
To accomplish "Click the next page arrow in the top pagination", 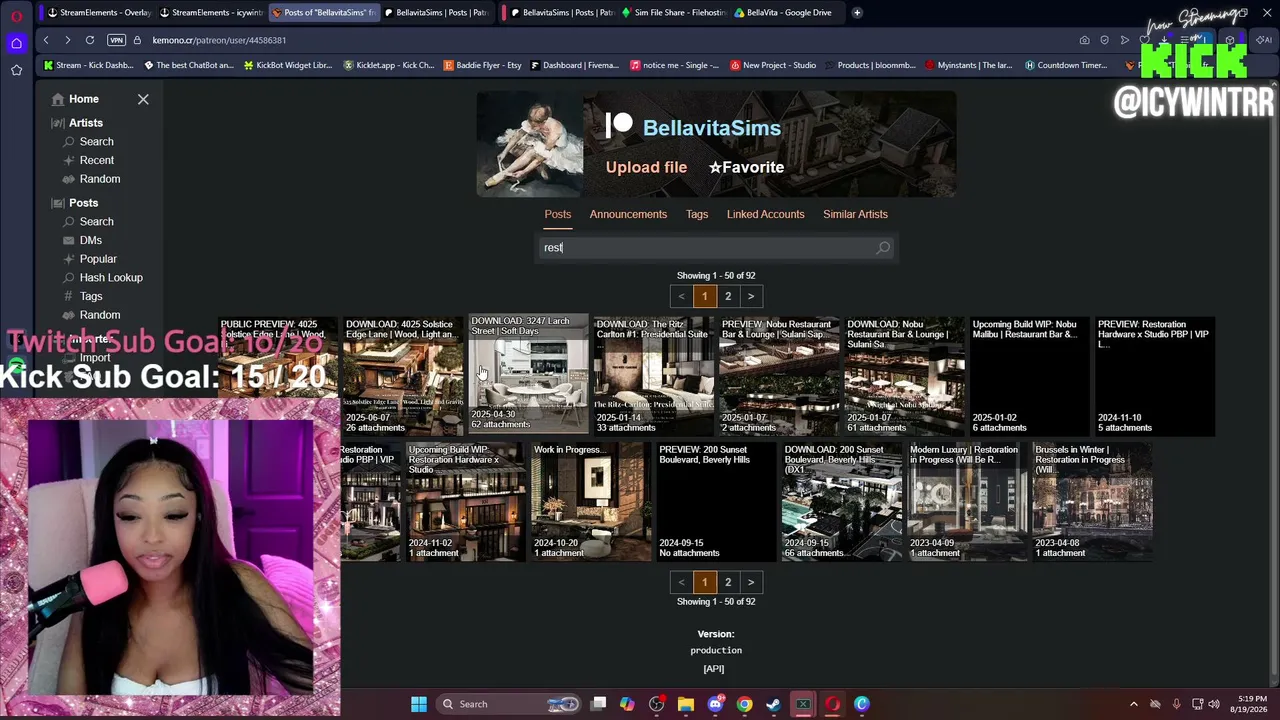I will tap(751, 296).
